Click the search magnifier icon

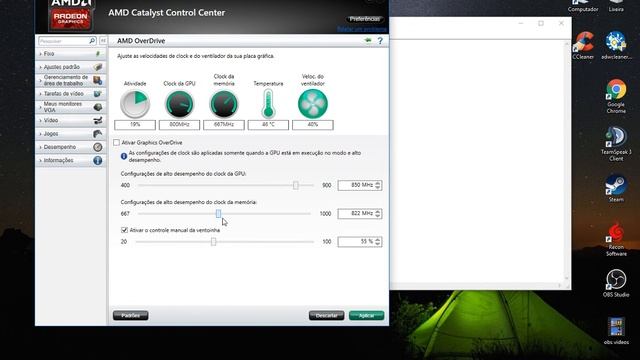point(92,40)
